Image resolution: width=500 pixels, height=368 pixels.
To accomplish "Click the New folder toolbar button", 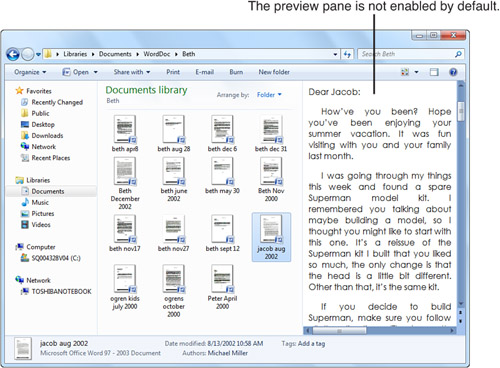I will click(x=274, y=72).
